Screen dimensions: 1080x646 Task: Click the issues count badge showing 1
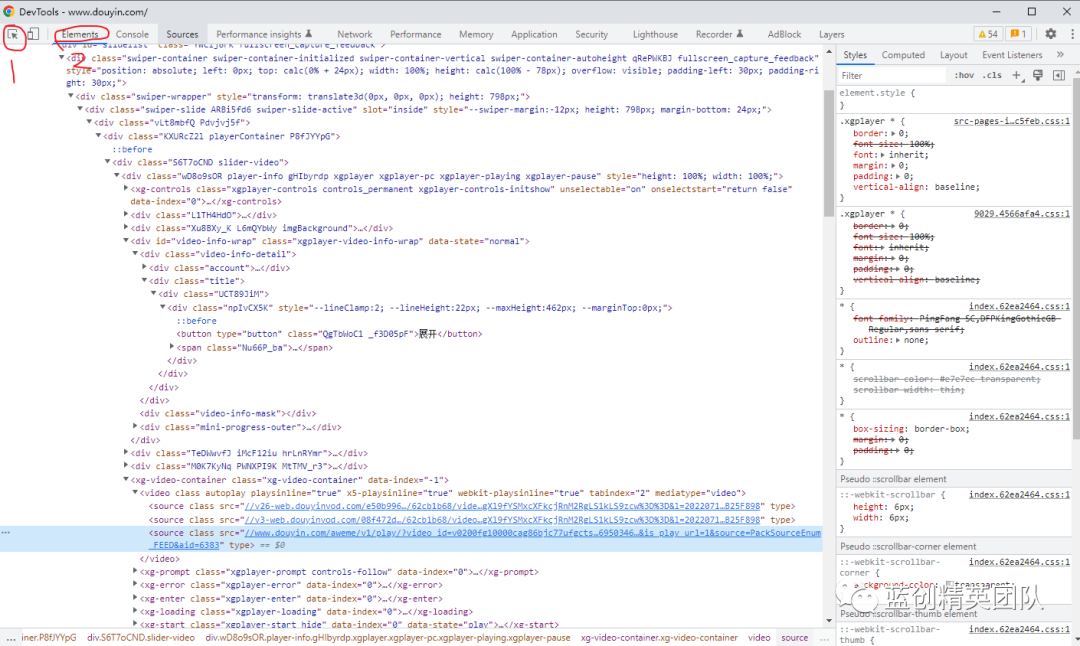pyautogui.click(x=1018, y=34)
